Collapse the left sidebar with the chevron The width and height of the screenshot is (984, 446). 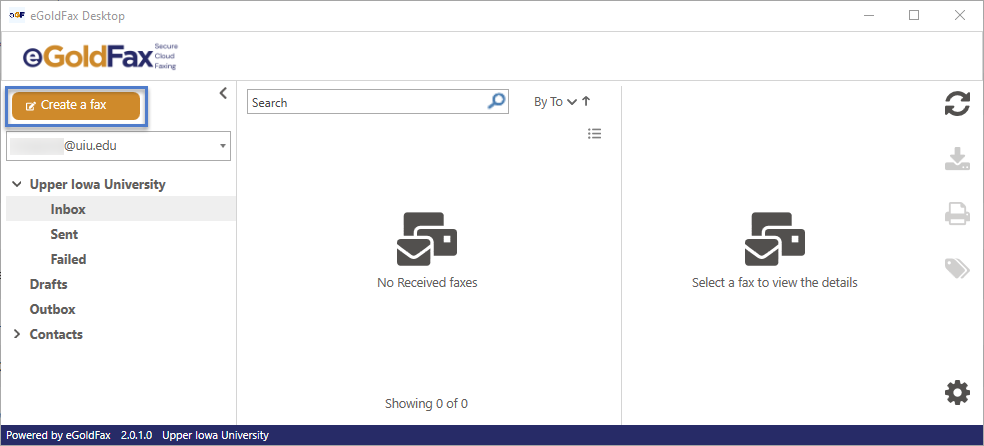point(223,93)
